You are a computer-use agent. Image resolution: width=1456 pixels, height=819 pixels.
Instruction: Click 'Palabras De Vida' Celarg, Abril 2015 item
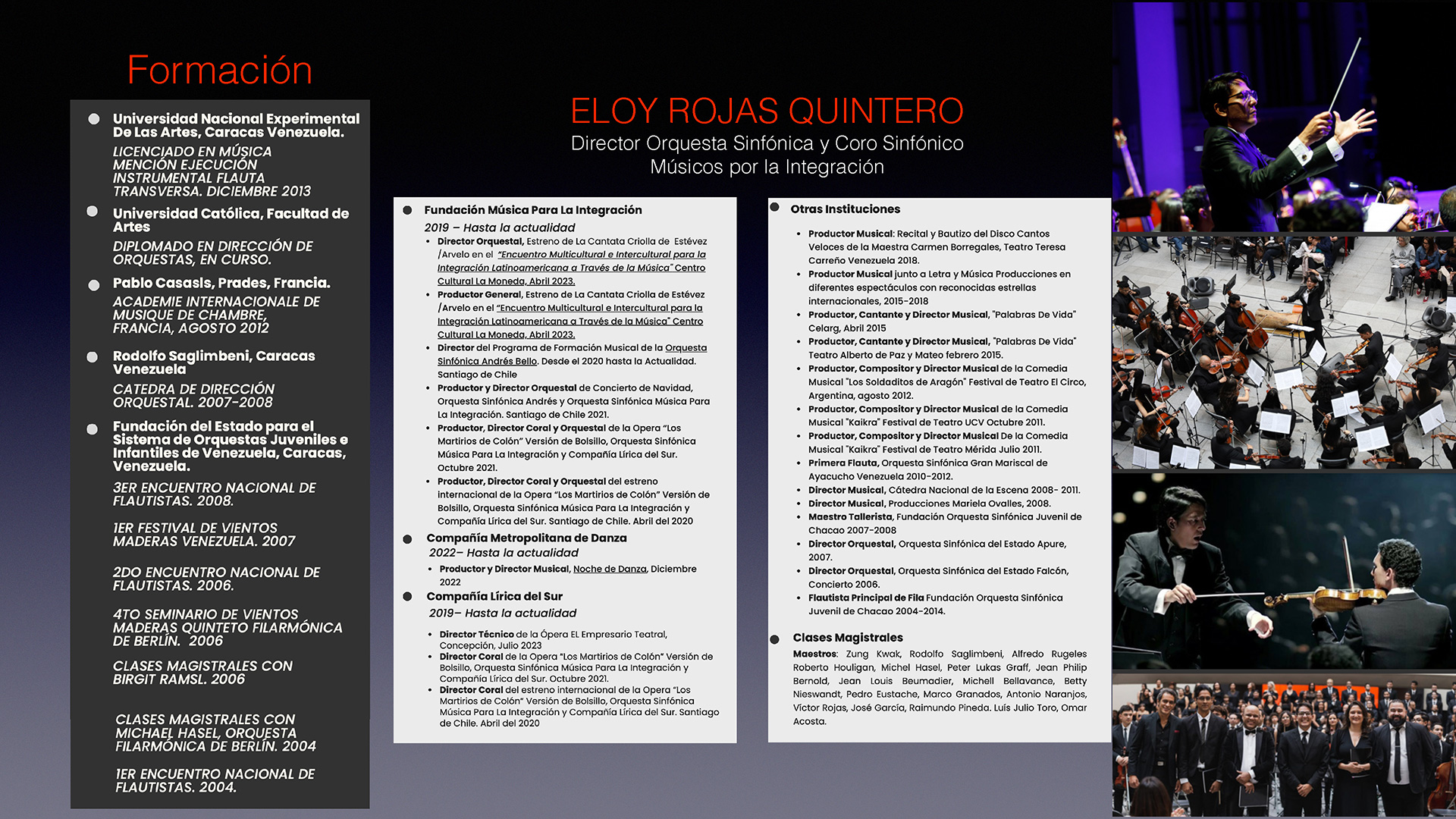942,322
